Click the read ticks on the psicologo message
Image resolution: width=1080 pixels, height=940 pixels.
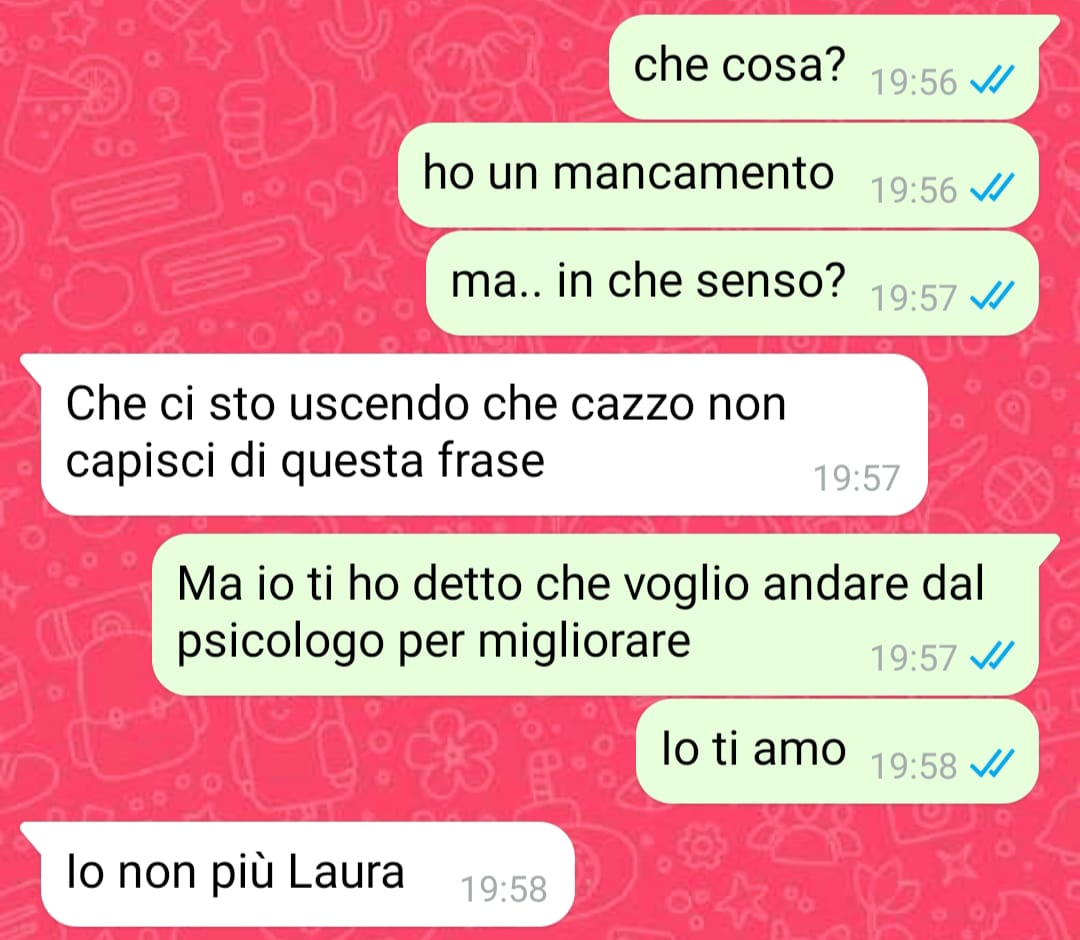(x=992, y=656)
